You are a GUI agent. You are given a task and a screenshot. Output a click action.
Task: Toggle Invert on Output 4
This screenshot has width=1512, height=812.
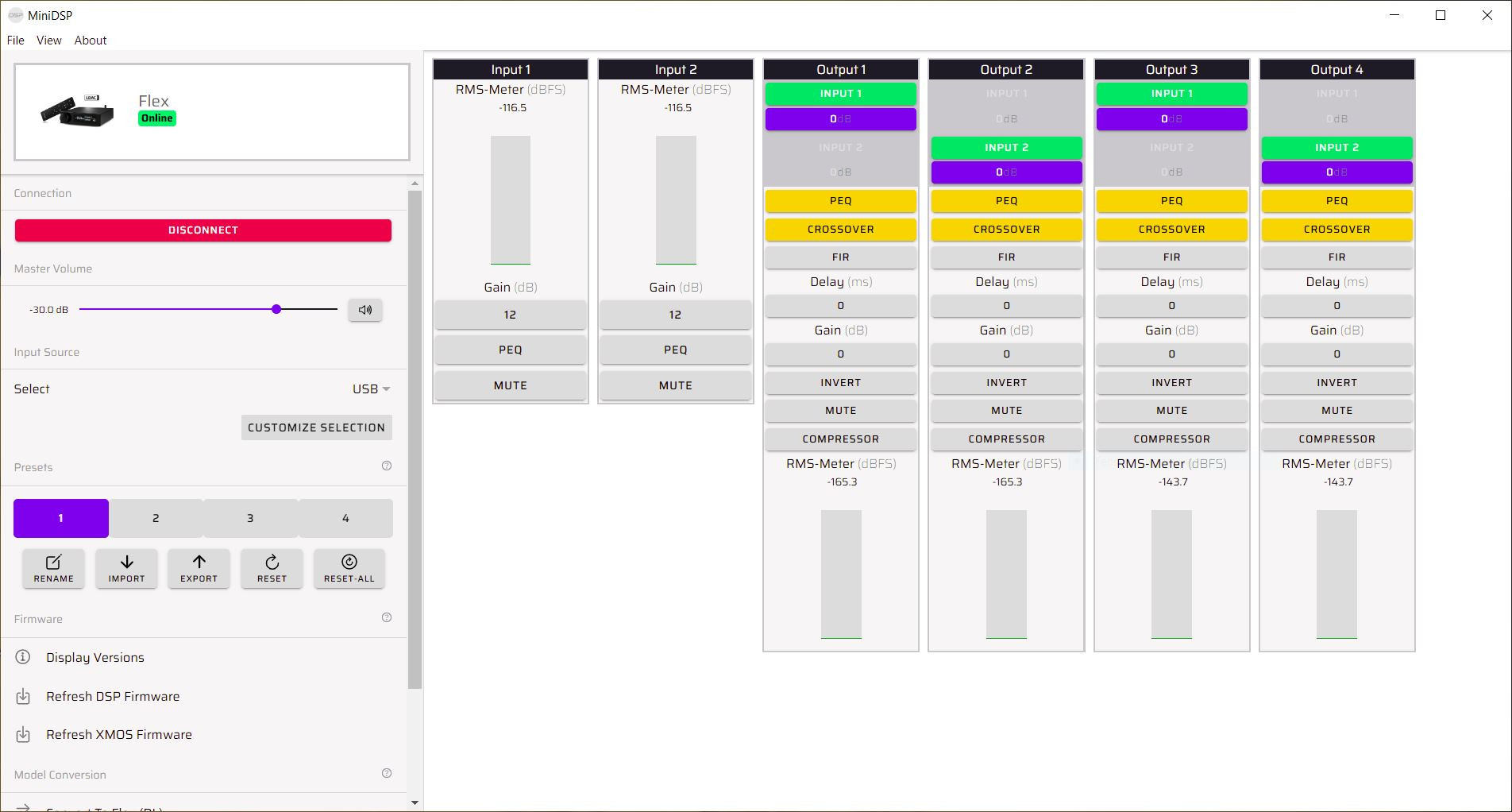coord(1337,383)
